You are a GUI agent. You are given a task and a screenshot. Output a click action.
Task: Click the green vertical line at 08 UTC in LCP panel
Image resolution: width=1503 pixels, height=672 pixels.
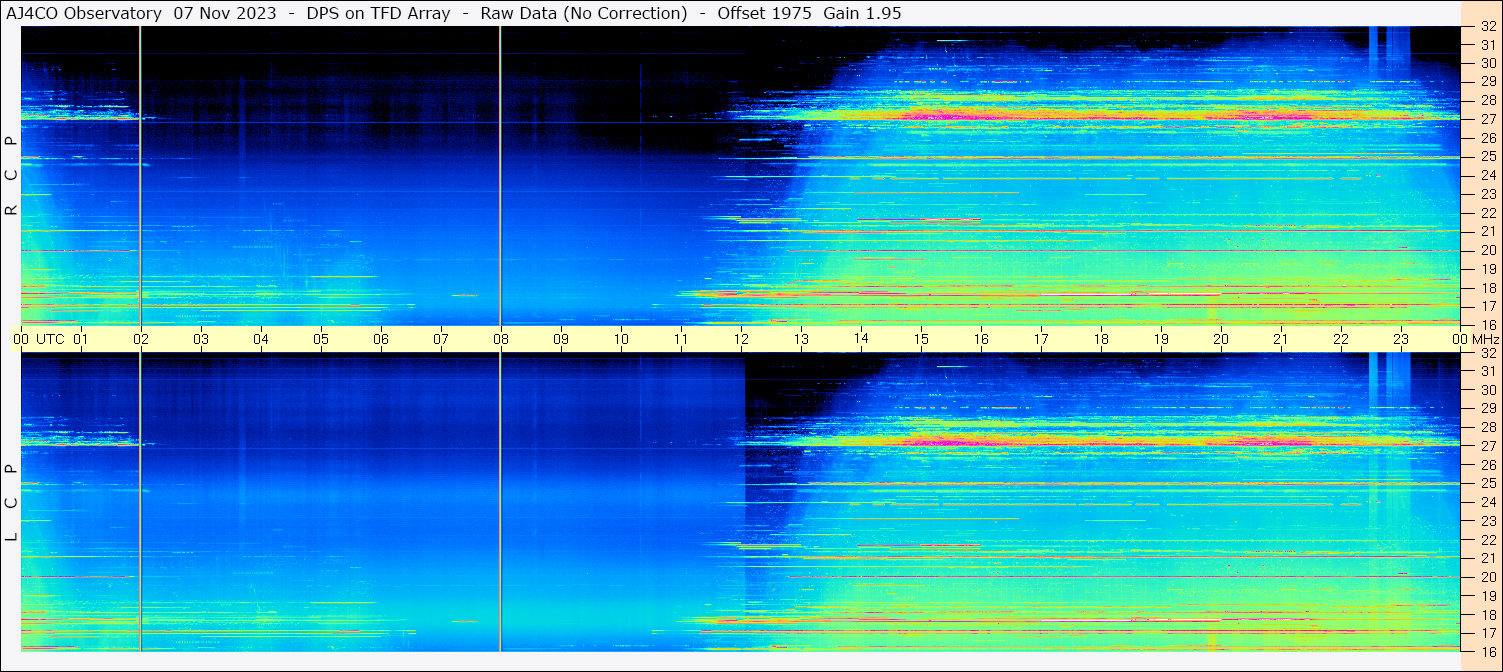point(500,500)
